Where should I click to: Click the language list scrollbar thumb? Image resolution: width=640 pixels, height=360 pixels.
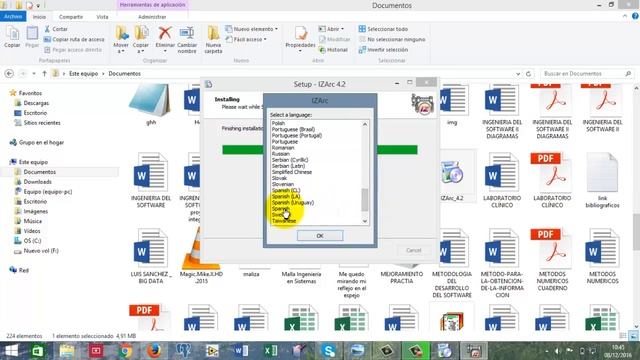coord(365,200)
